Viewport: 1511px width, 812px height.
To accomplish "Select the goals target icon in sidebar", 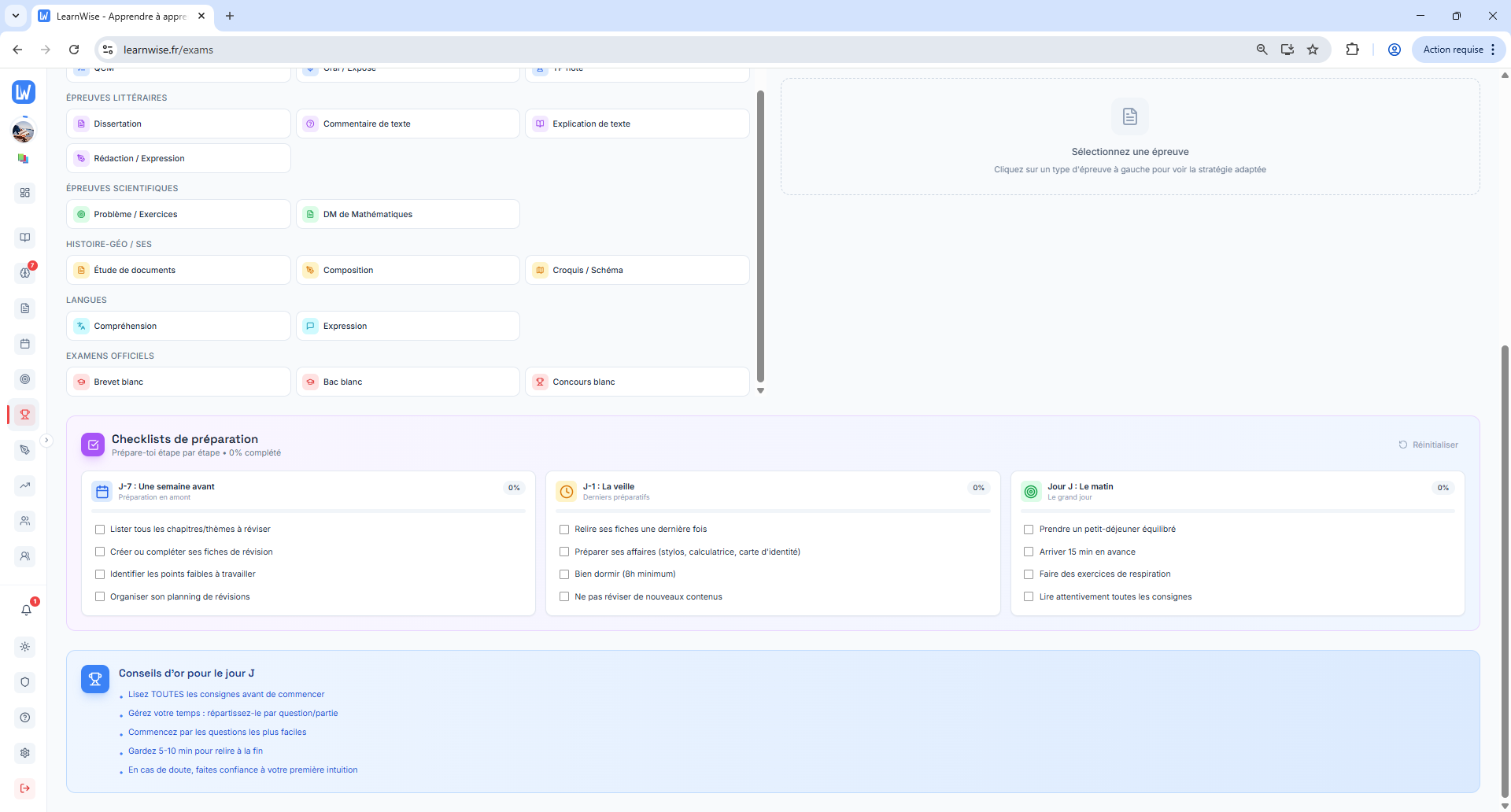I will click(24, 379).
